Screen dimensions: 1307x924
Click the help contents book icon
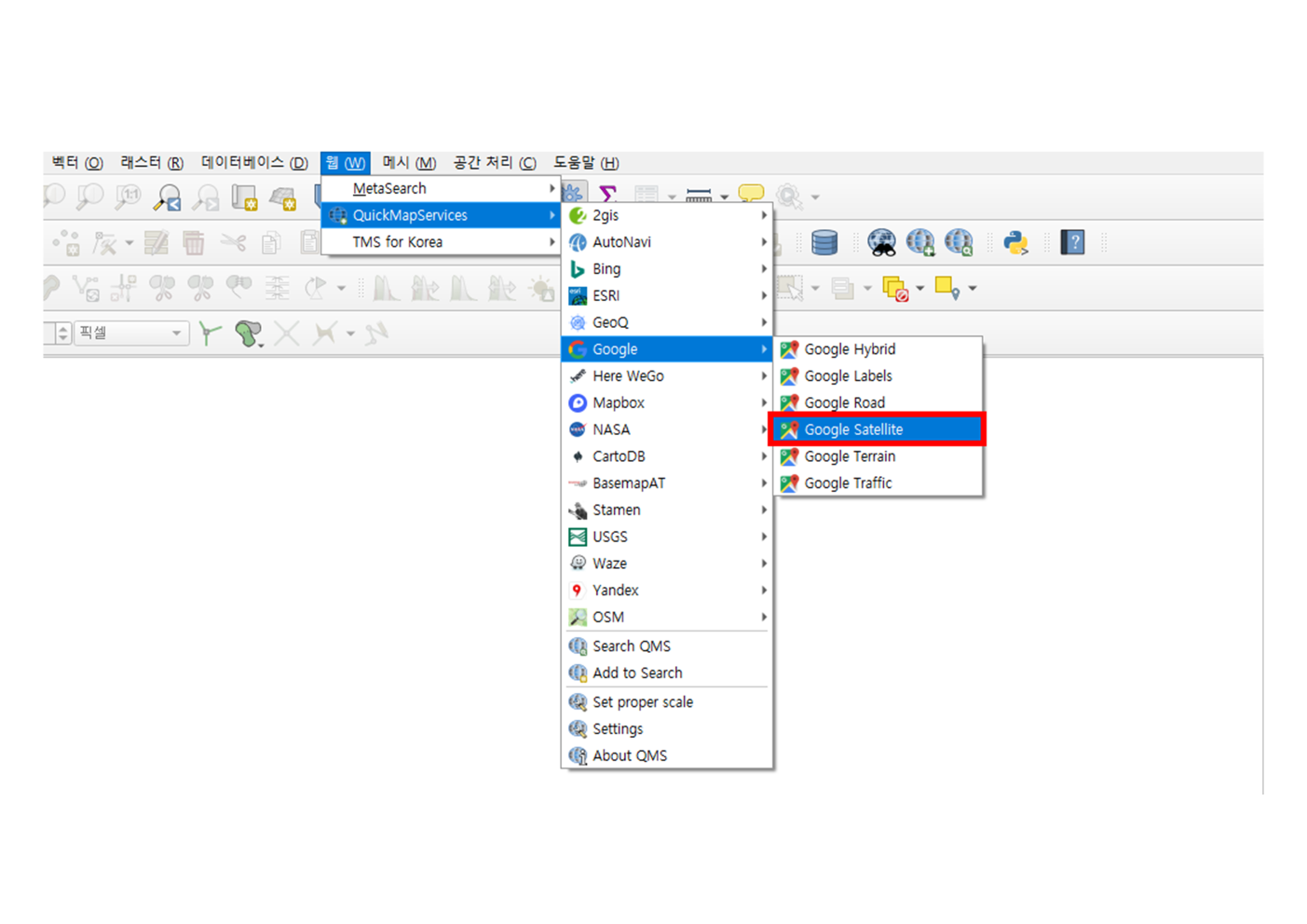1072,243
